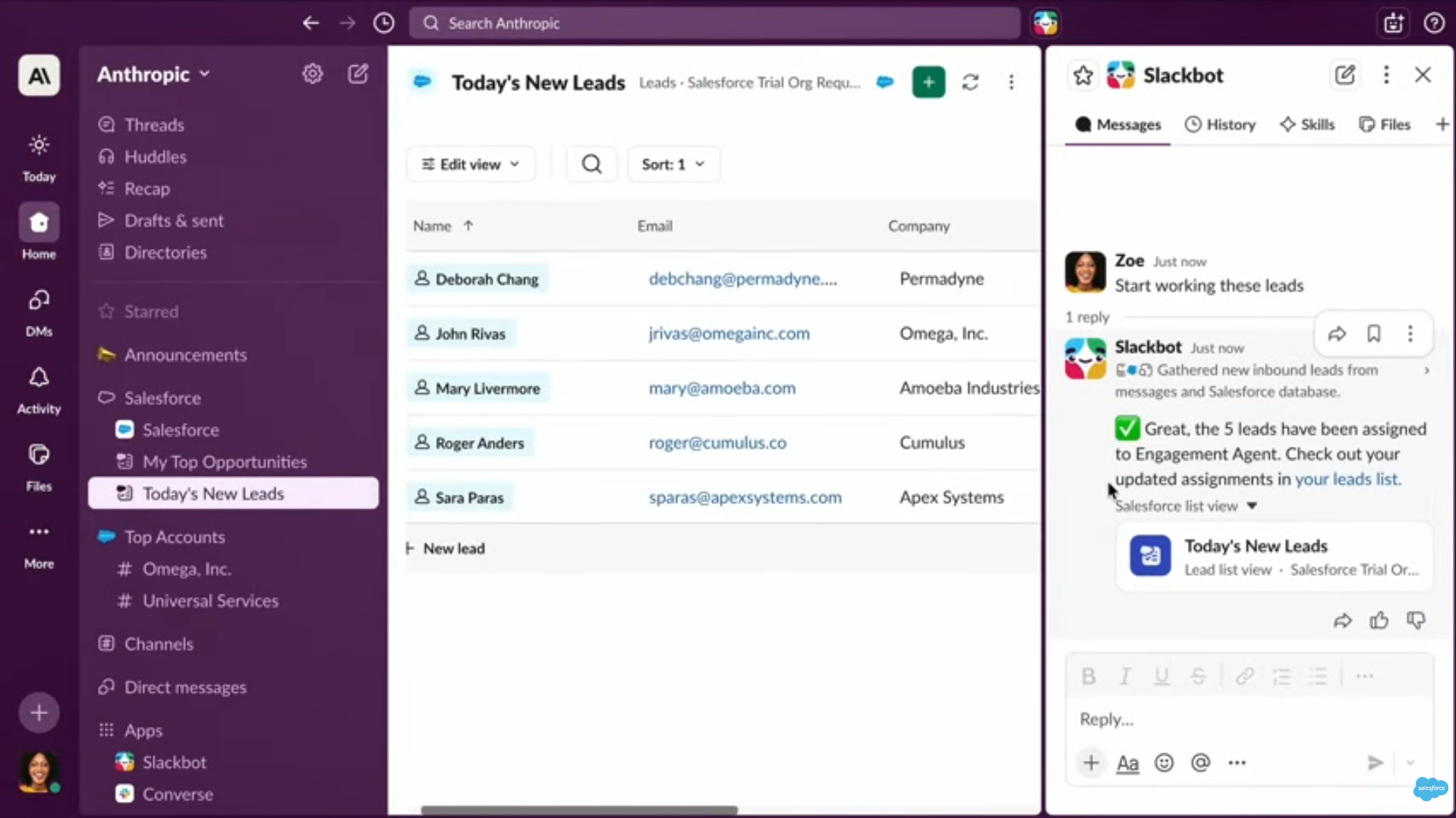Open history clock icon in top bar
The height and width of the screenshot is (818, 1456).
coord(384,23)
